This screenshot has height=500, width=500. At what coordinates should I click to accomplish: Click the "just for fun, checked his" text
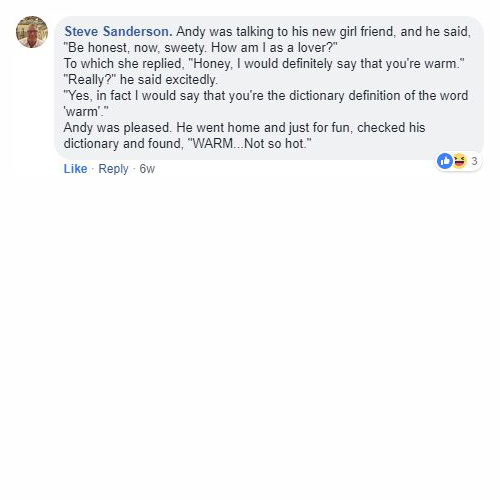pyautogui.click(x=357, y=128)
